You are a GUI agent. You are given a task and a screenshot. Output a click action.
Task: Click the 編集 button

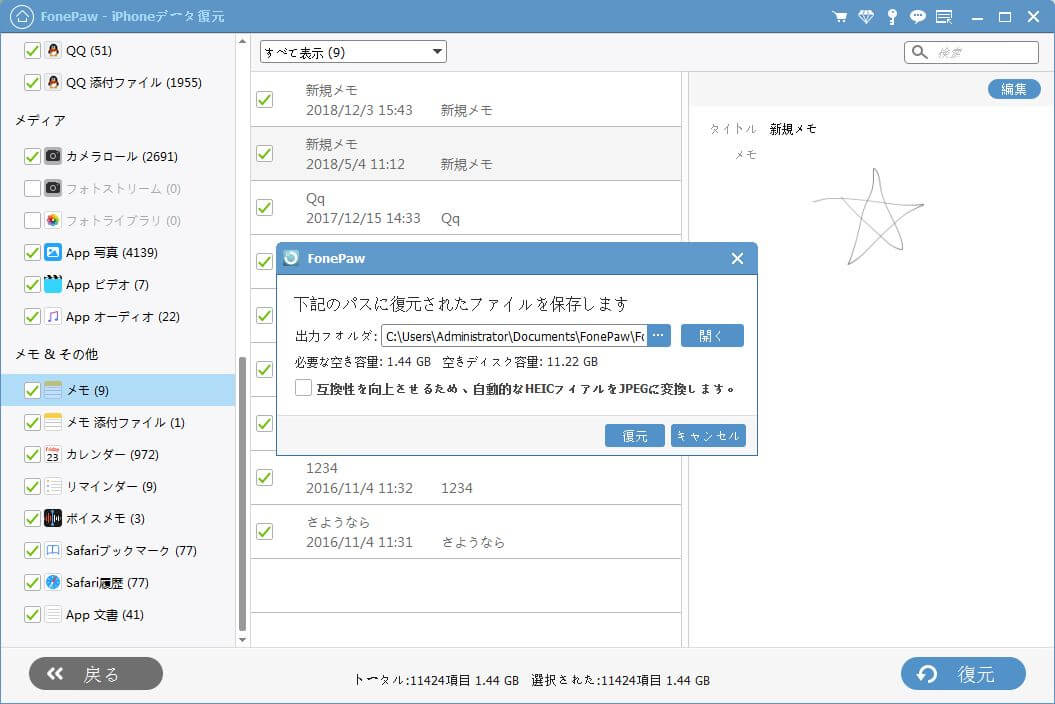[x=1014, y=89]
